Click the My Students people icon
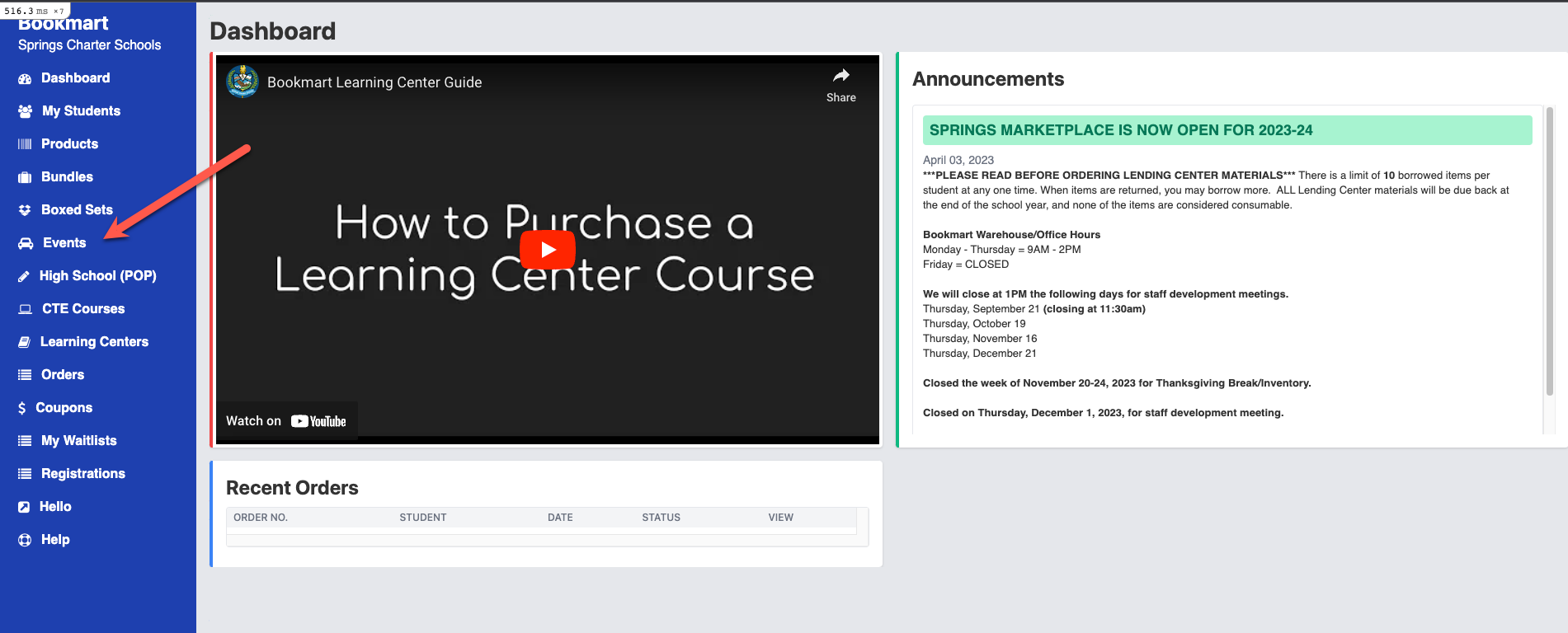 (x=26, y=111)
